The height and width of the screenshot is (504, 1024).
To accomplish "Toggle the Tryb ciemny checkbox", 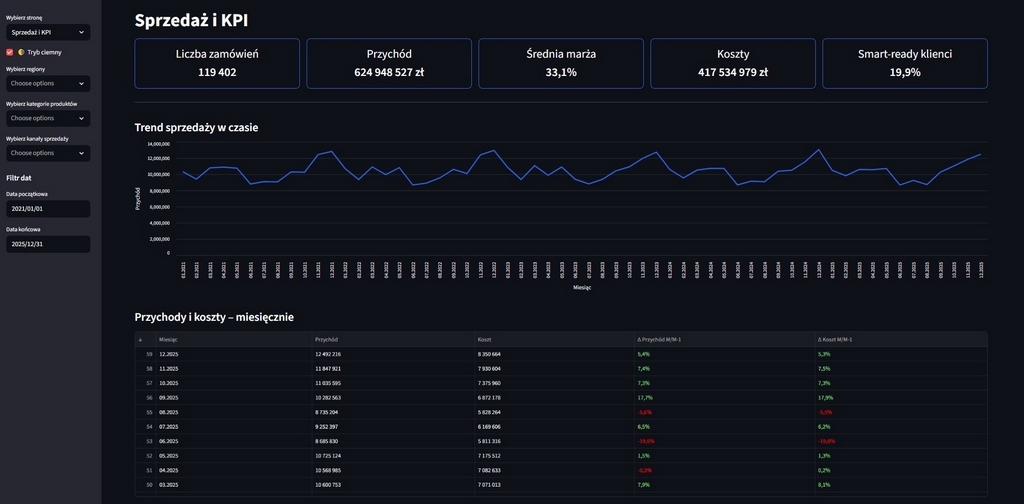I will point(10,52).
